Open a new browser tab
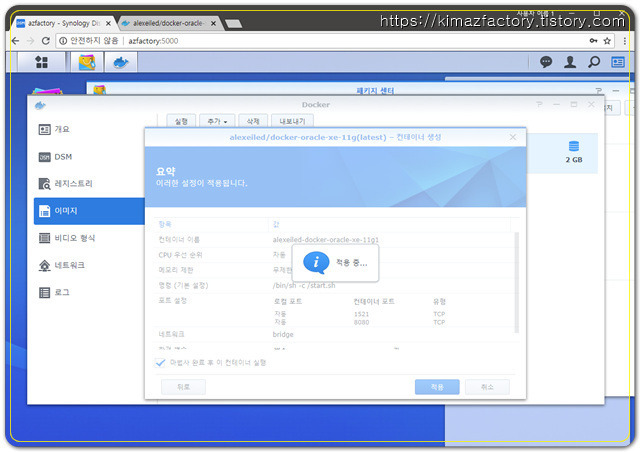The height and width of the screenshot is (452, 640). [233, 24]
